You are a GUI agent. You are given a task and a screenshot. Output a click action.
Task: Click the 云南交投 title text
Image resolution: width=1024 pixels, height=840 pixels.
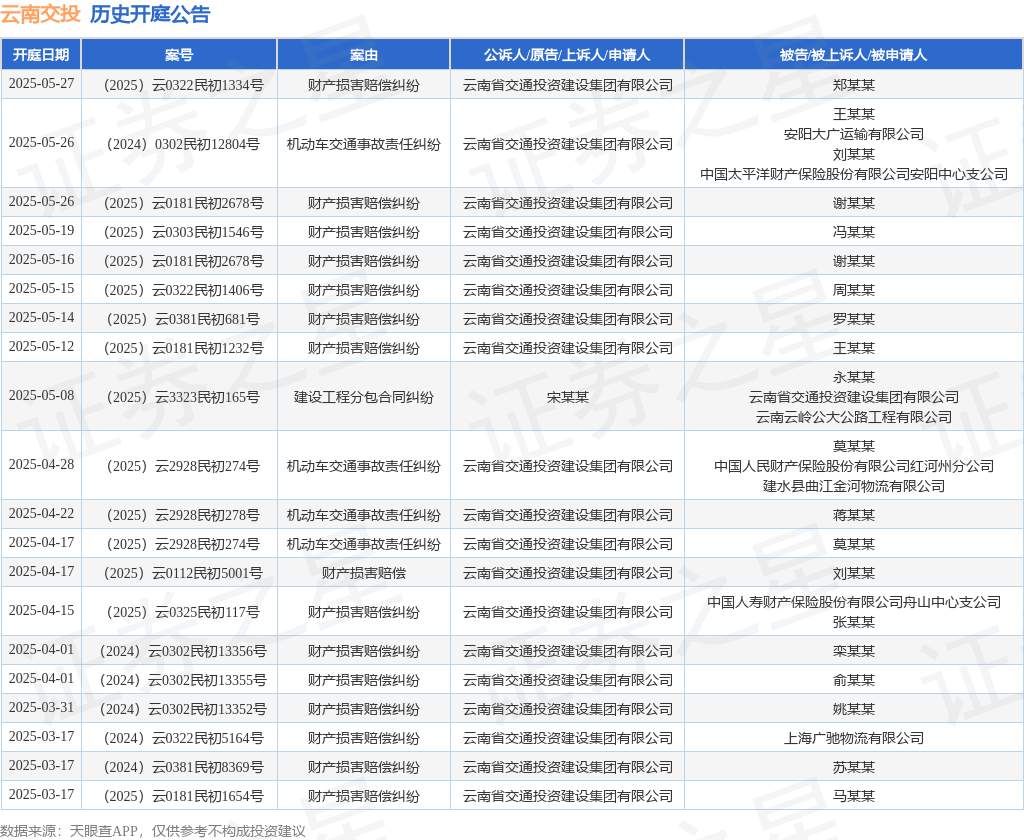click(40, 14)
